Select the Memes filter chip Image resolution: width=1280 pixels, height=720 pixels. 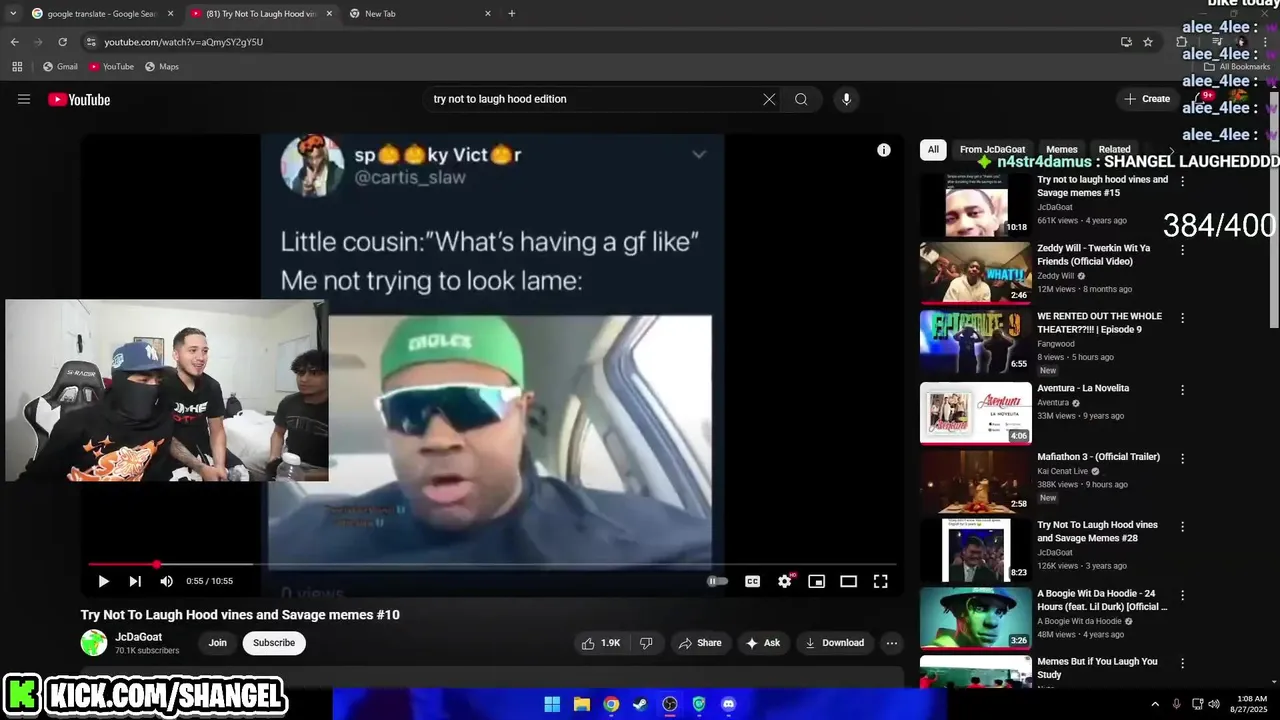[1062, 150]
